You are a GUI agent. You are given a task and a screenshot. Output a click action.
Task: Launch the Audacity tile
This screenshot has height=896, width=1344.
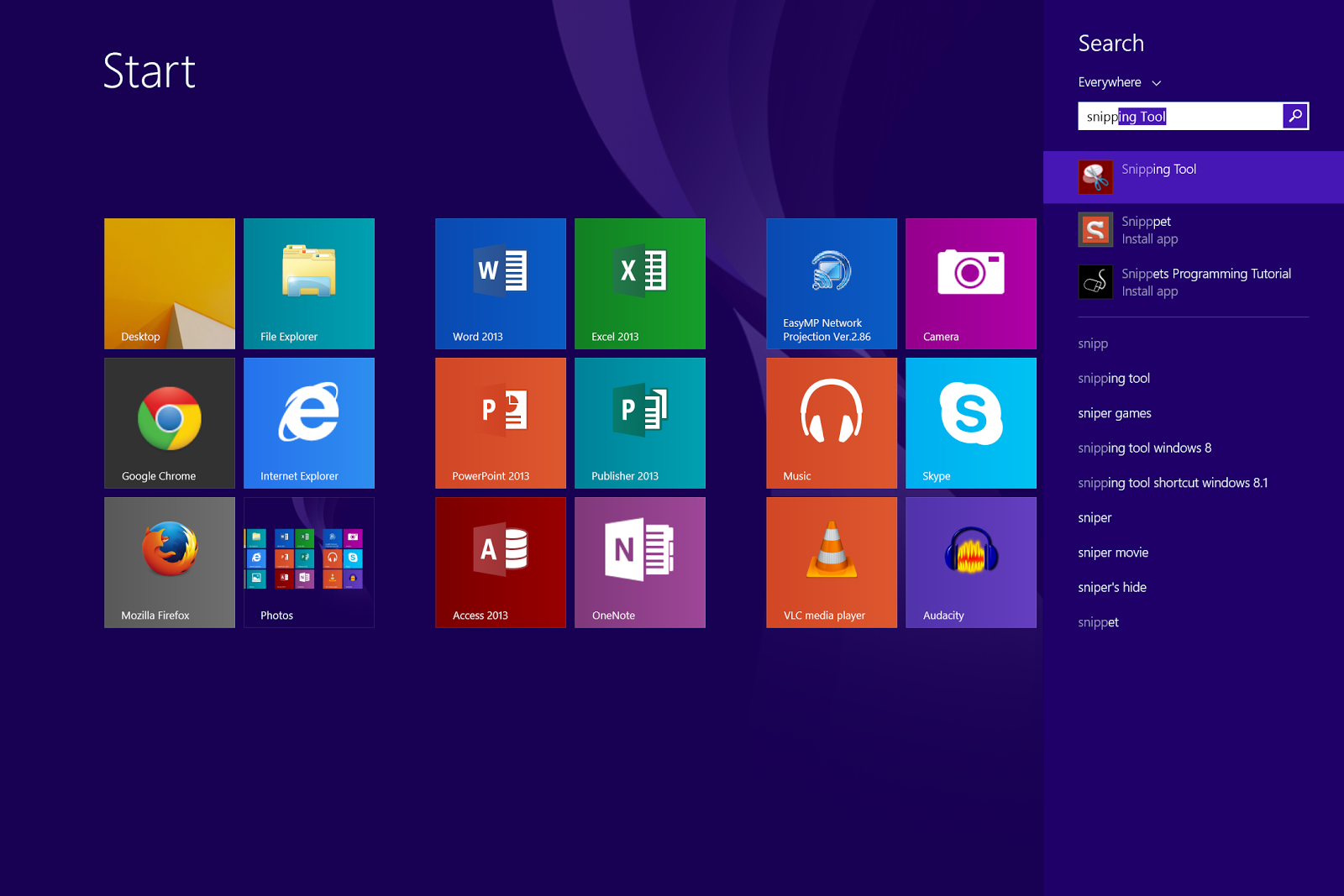(x=971, y=563)
